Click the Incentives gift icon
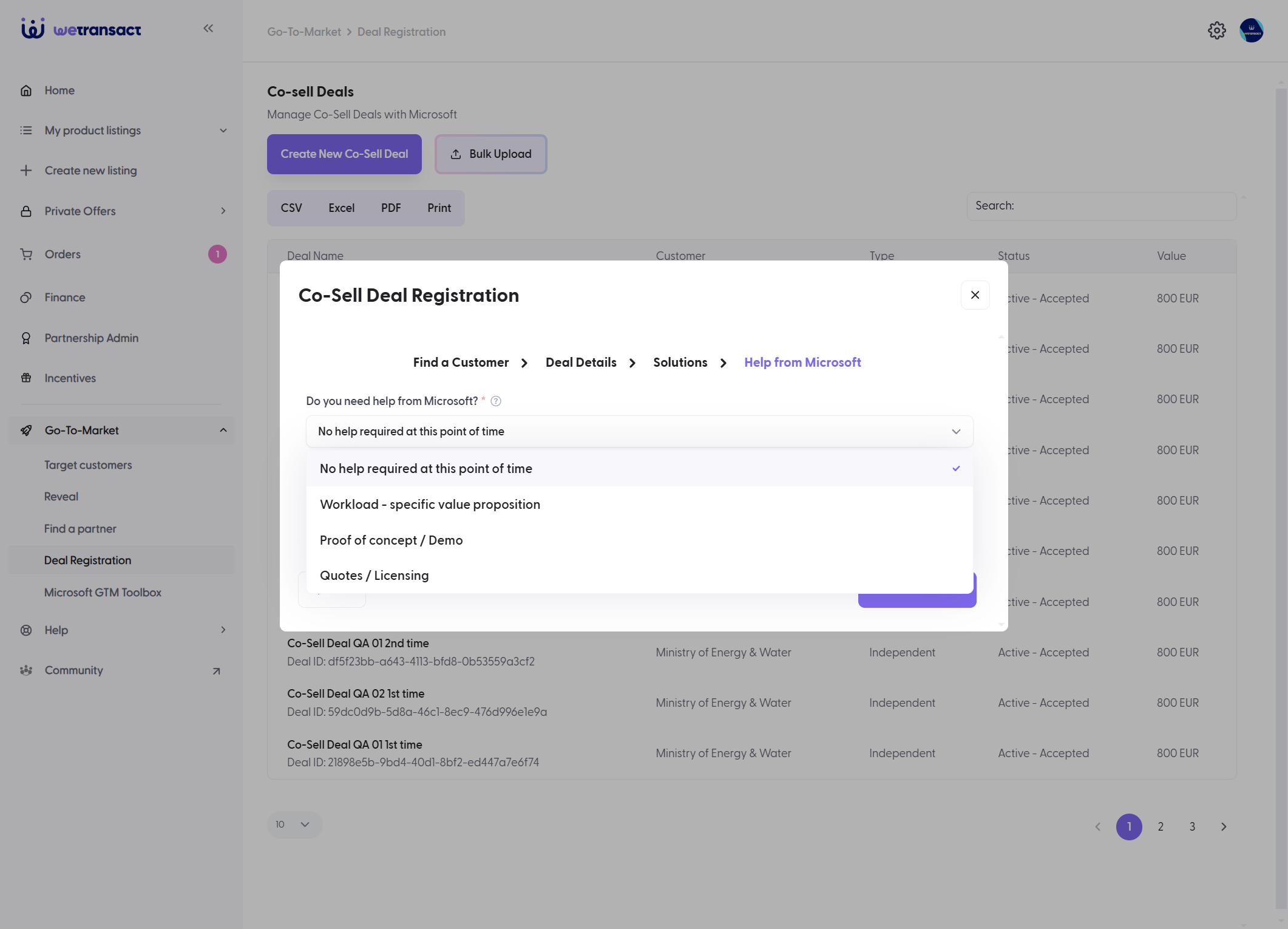The image size is (1288, 929). pos(26,378)
